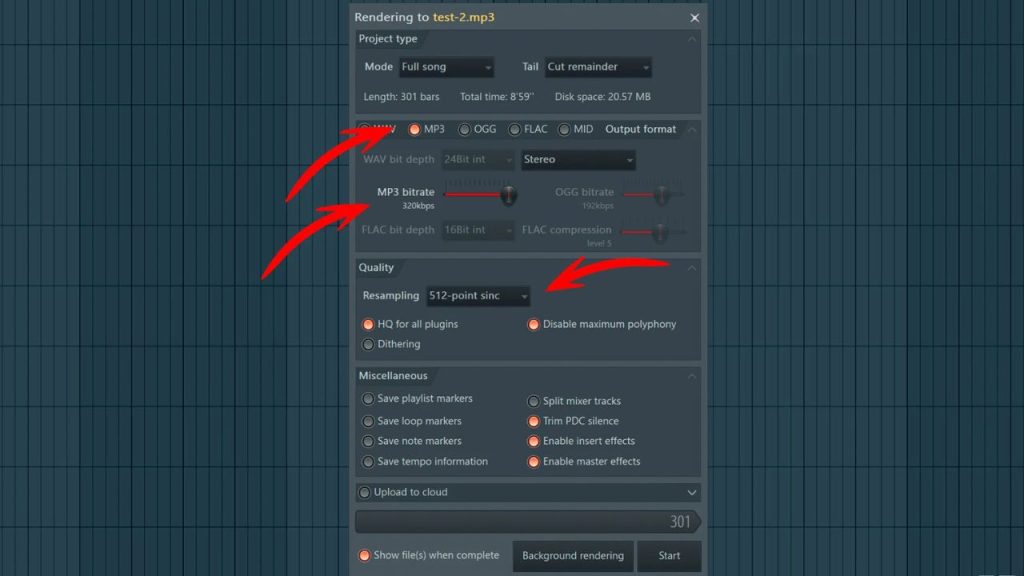Toggle Trim PDC silence

click(x=533, y=420)
